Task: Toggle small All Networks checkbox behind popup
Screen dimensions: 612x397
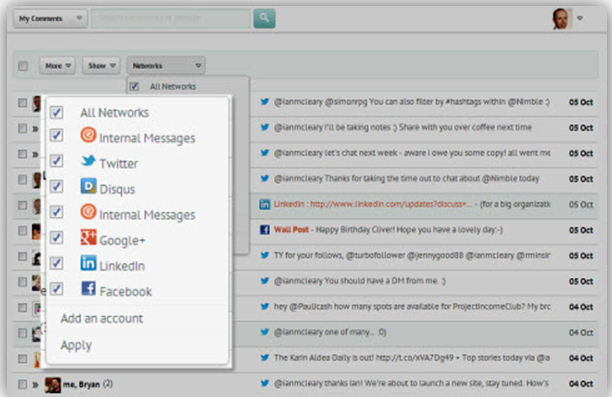Action: 134,86
